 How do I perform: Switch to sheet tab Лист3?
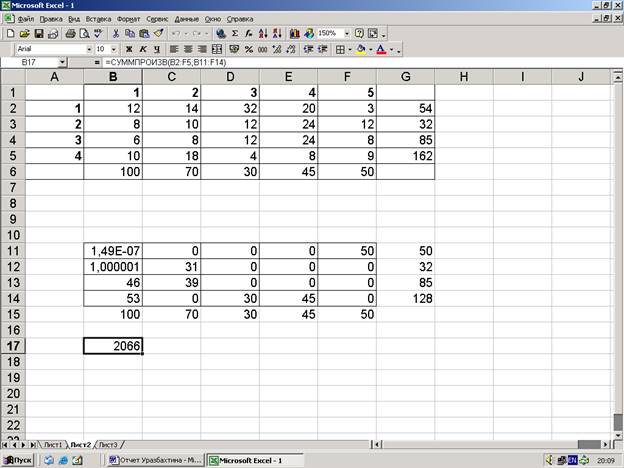coord(108,445)
